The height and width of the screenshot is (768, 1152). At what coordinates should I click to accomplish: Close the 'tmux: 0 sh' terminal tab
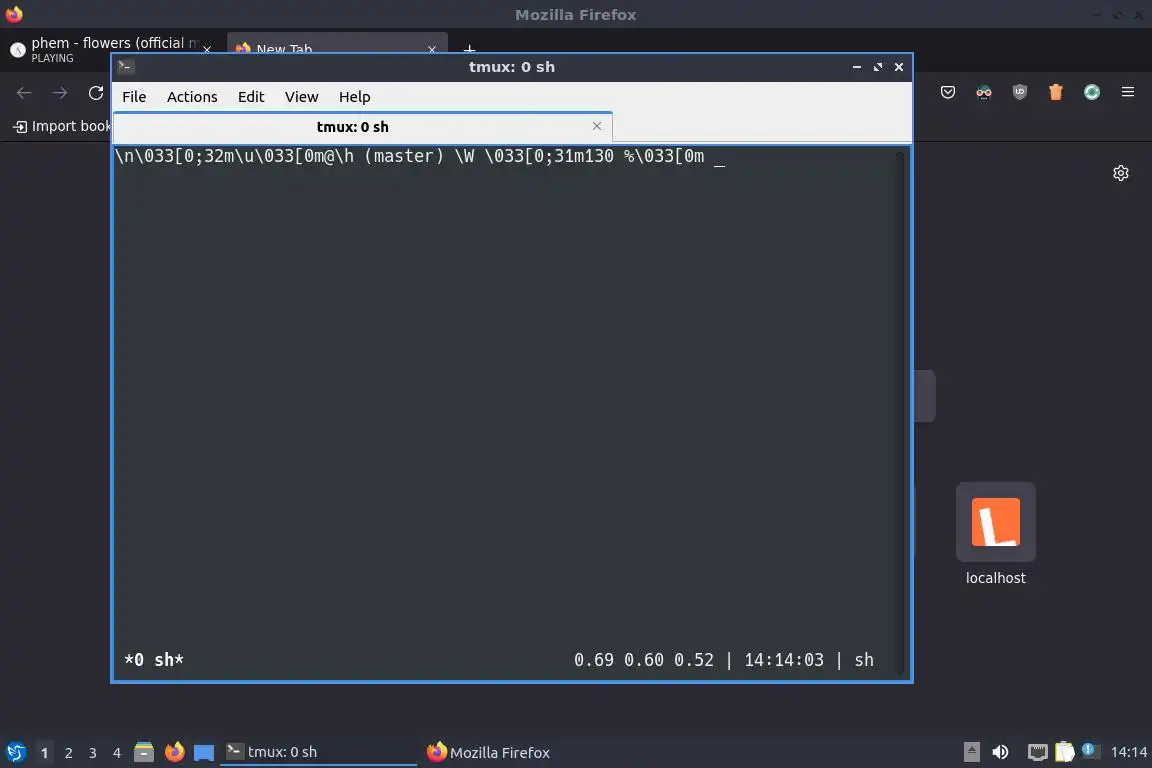click(x=597, y=126)
